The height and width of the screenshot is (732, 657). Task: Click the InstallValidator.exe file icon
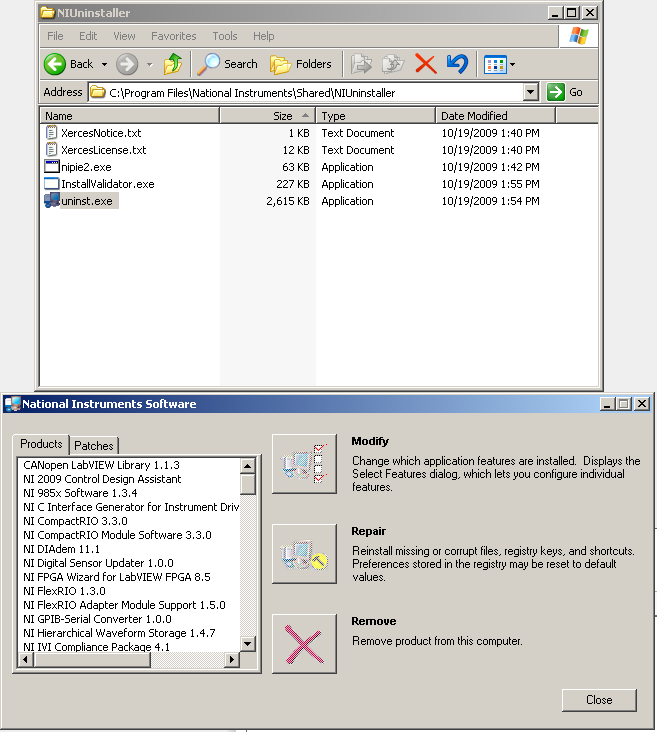coord(51,184)
